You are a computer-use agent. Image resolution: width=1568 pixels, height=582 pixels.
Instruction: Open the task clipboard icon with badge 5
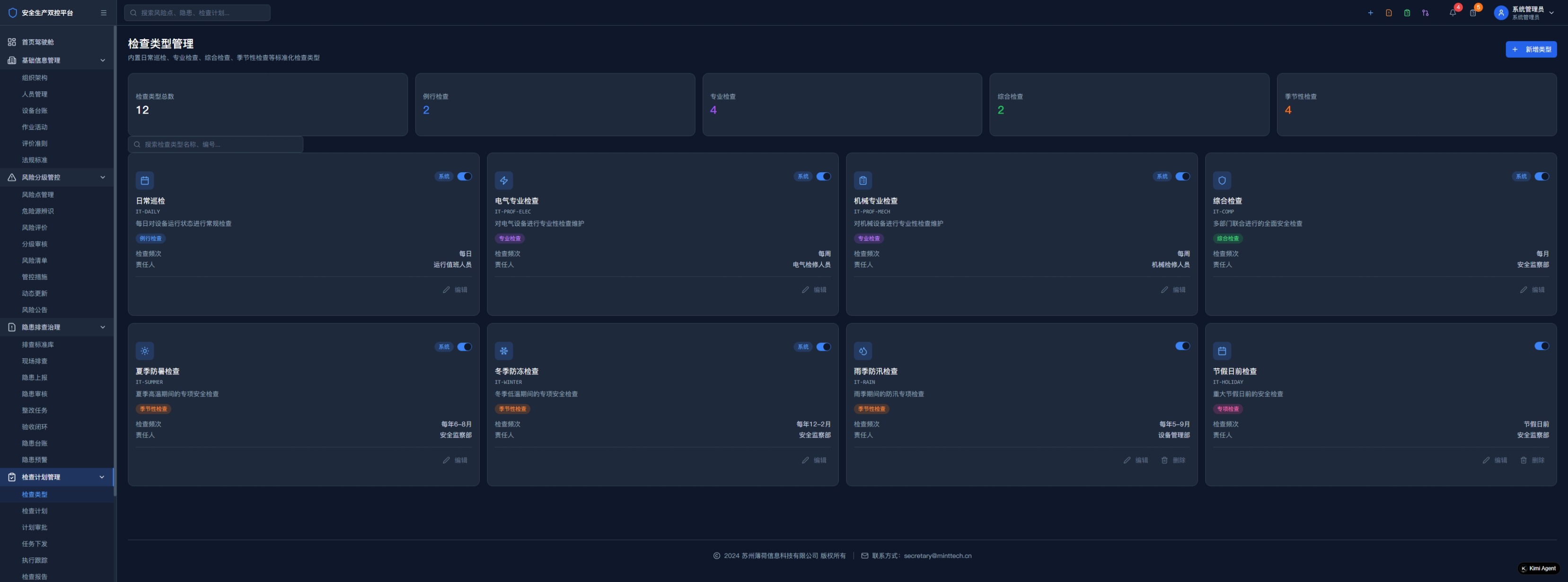(1472, 13)
